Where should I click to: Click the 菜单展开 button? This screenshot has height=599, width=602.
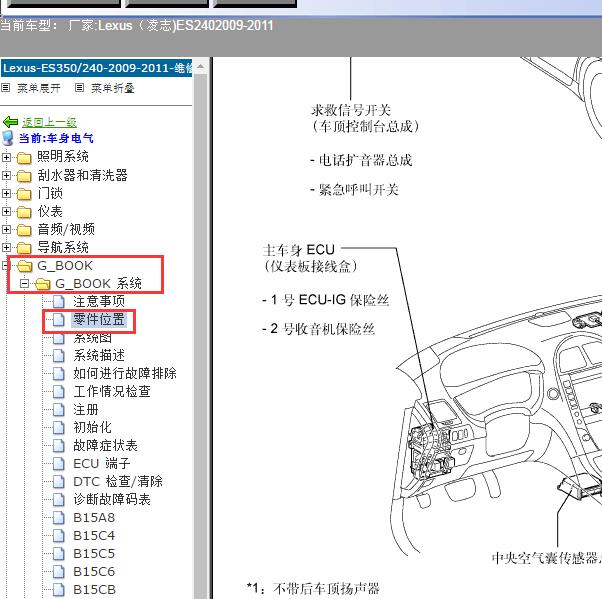(39, 88)
